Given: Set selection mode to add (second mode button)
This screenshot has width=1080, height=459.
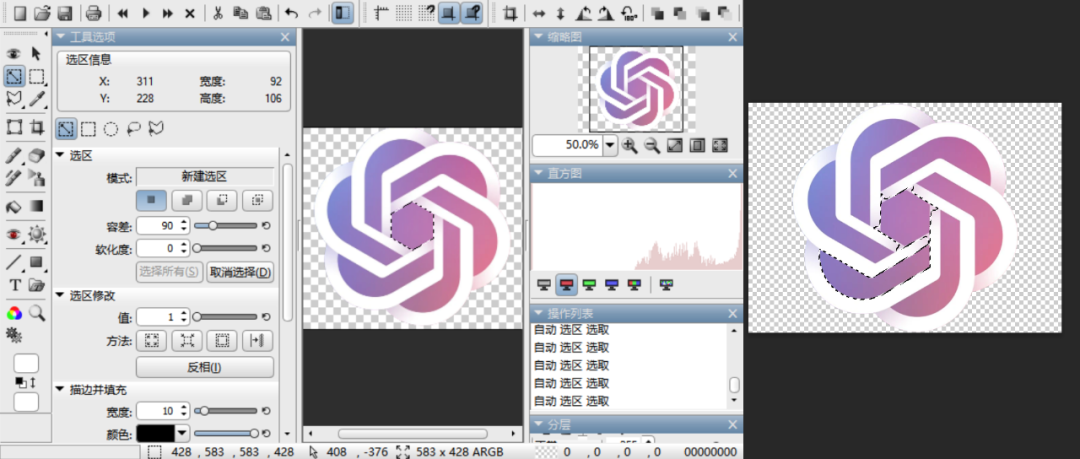Looking at the screenshot, I should pos(187,201).
